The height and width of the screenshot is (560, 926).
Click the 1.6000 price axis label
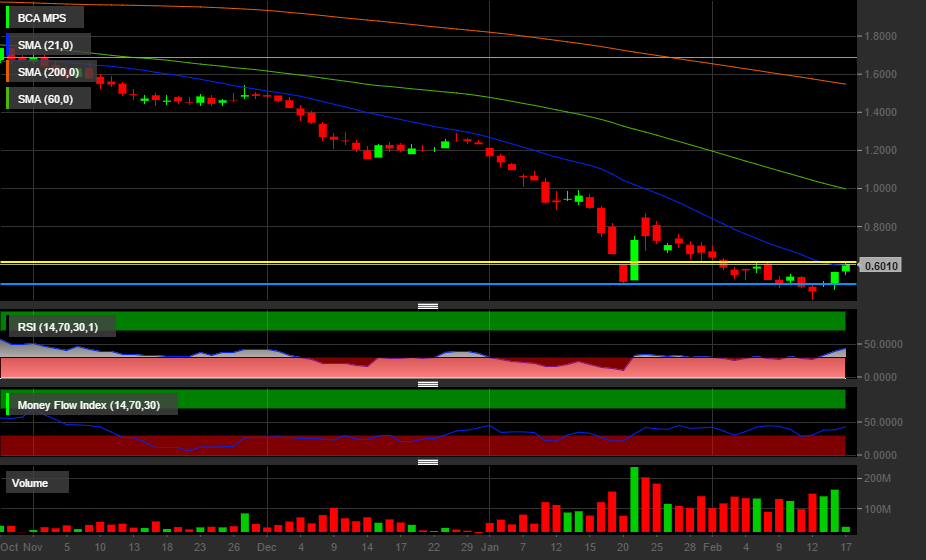click(x=880, y=74)
